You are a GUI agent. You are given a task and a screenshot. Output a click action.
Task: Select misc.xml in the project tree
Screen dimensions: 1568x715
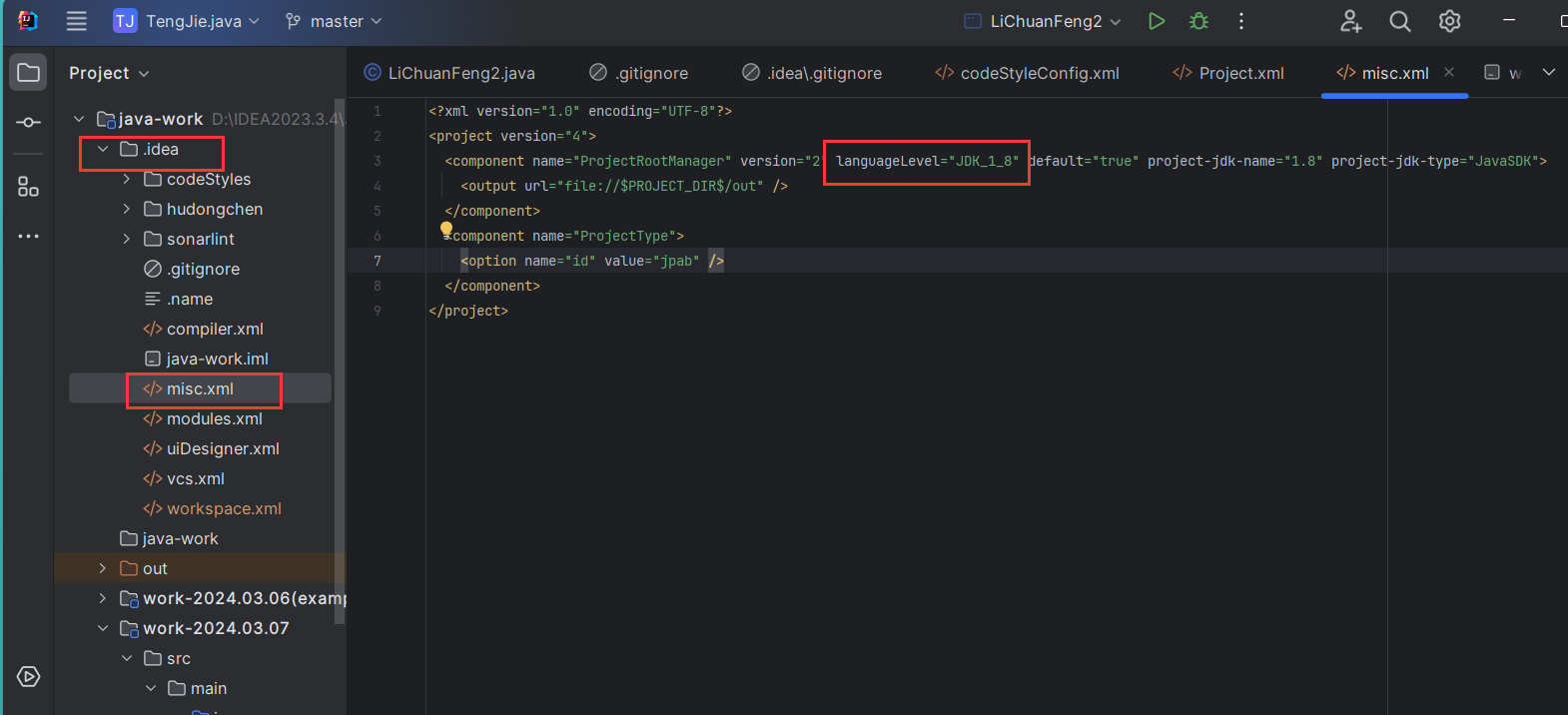pyautogui.click(x=200, y=388)
